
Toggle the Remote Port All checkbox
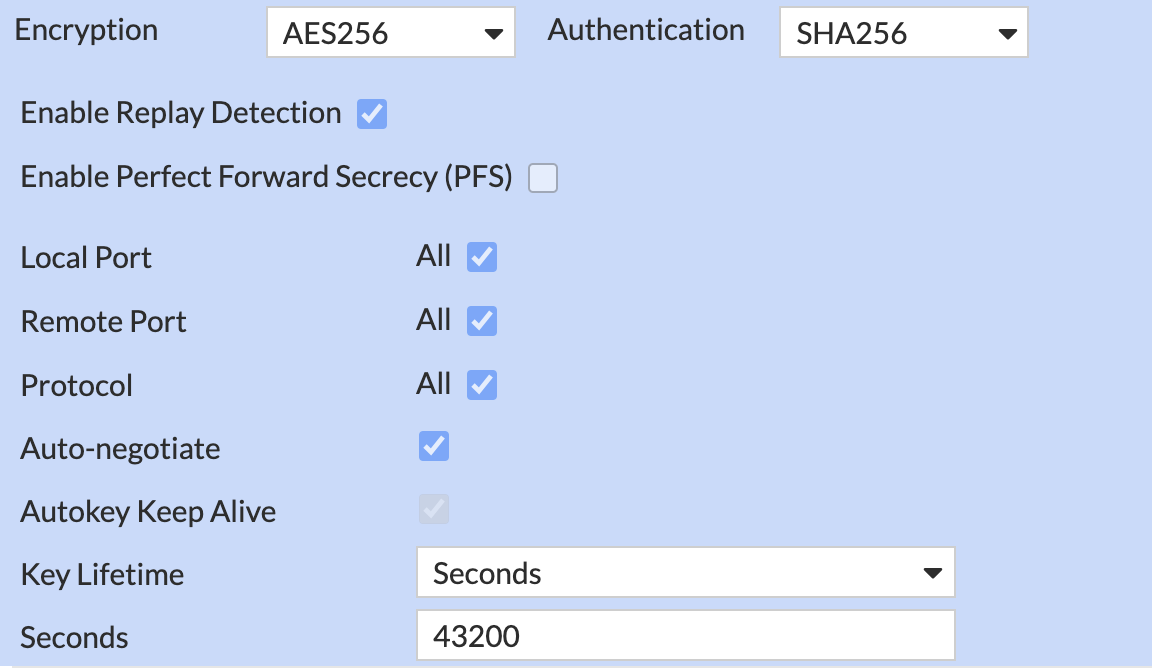coord(482,321)
